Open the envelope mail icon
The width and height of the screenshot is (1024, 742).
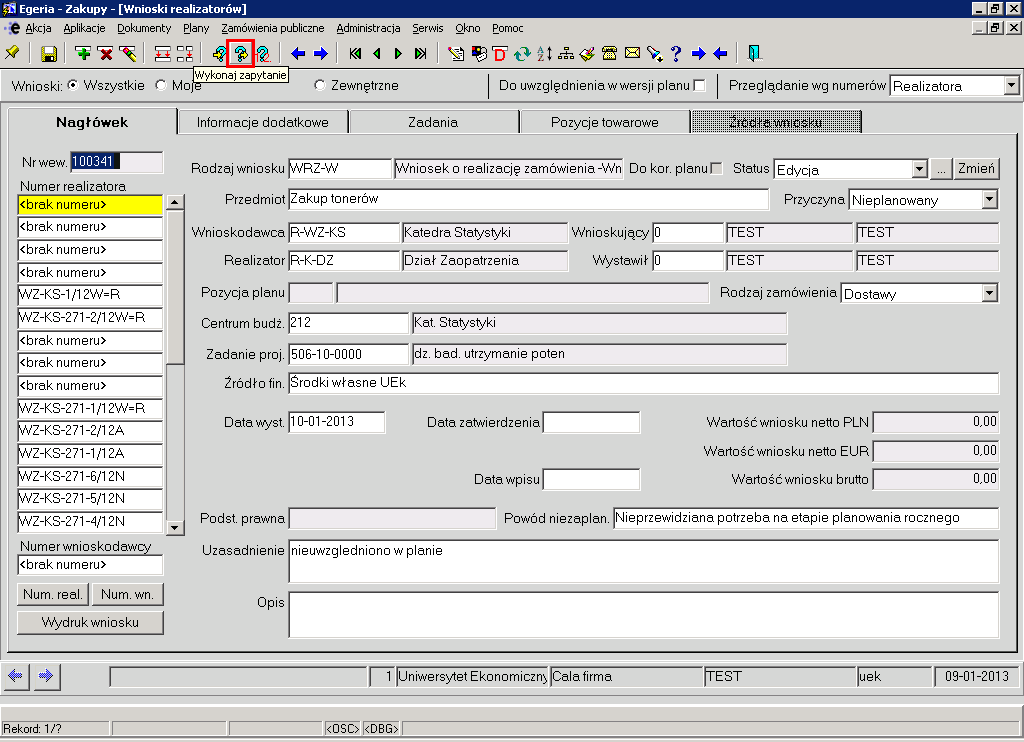(x=632, y=54)
